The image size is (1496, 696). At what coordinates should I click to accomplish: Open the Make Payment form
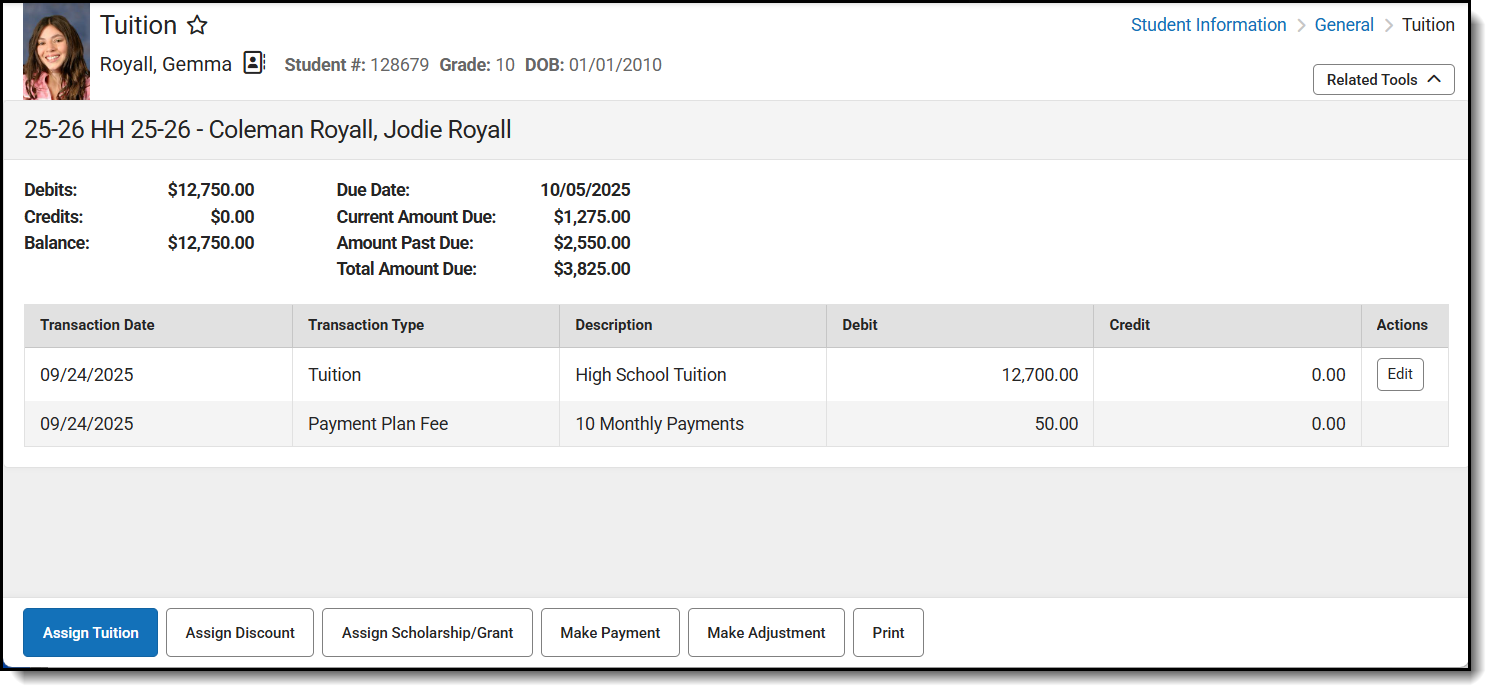tap(610, 632)
